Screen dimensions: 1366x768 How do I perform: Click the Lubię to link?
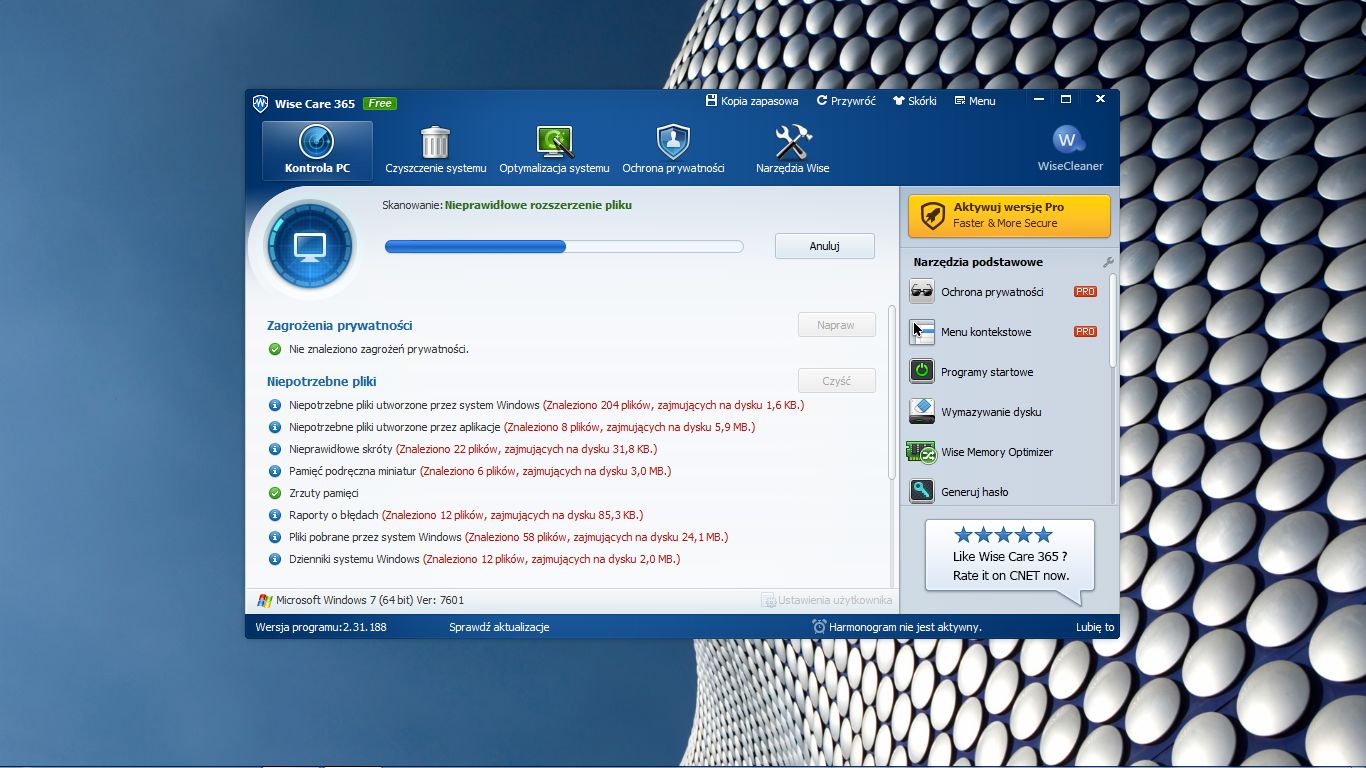click(1095, 627)
